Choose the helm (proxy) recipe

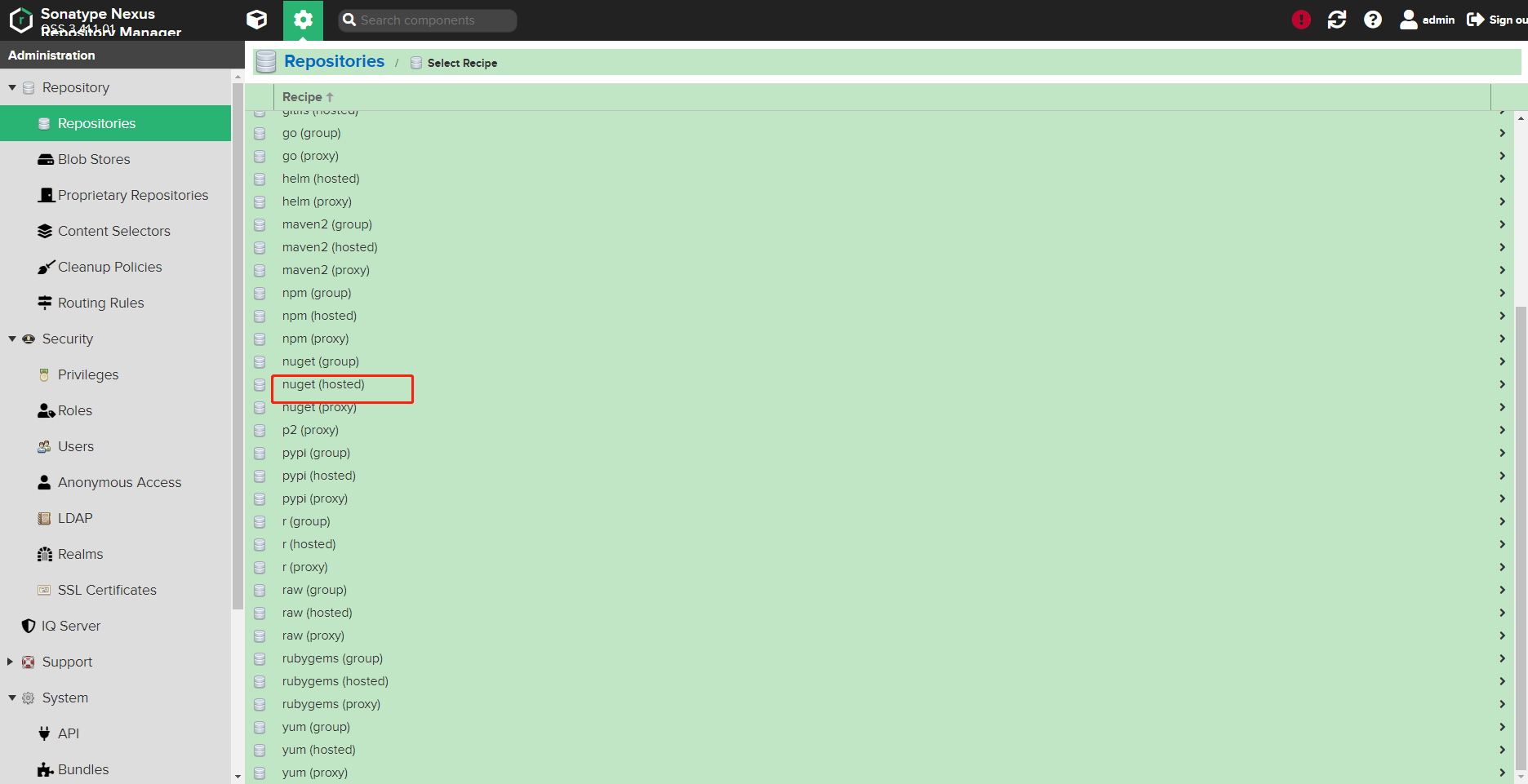click(317, 202)
